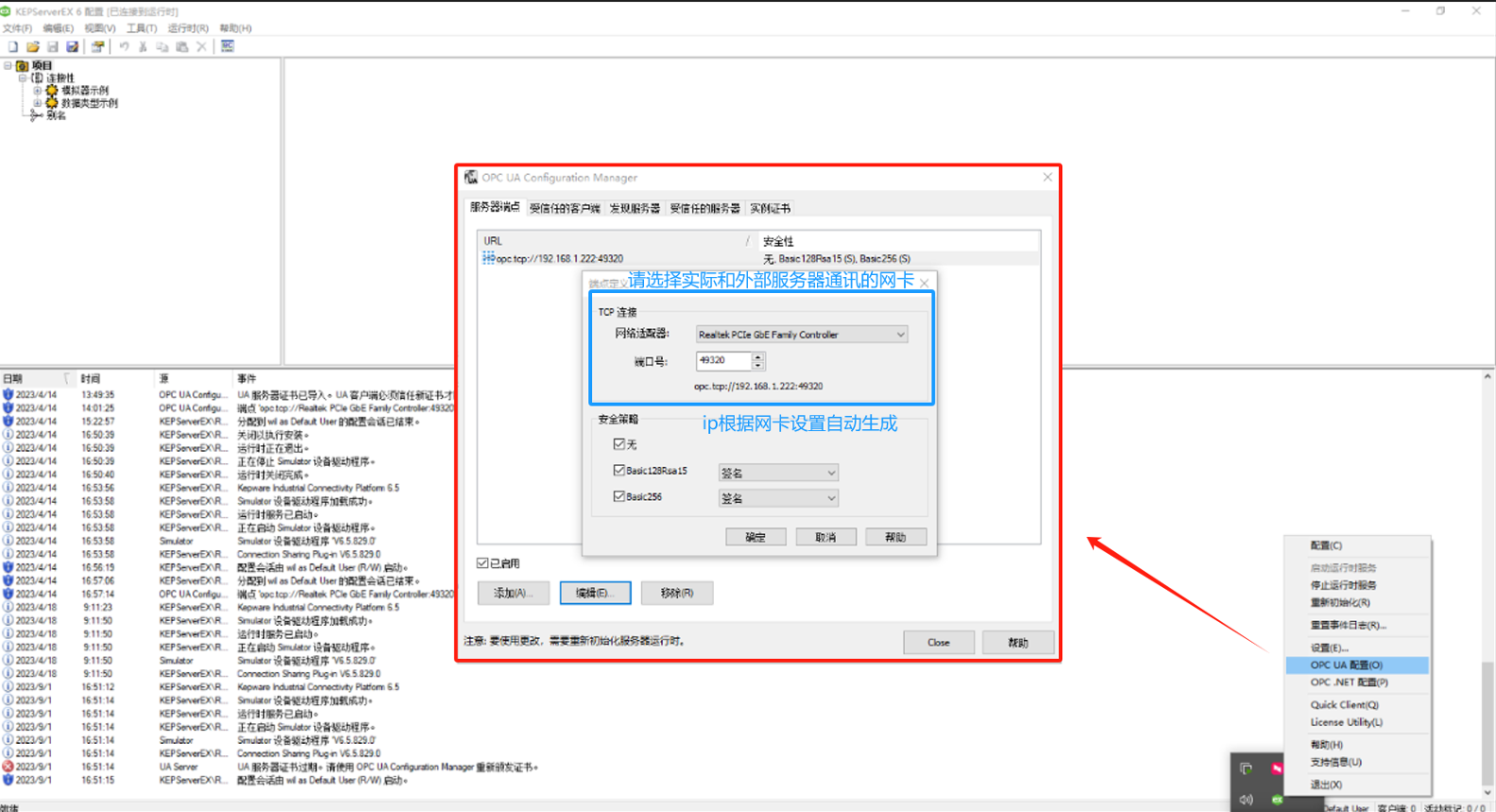The width and height of the screenshot is (1496, 812).
Task: Click the Undo toolbar icon
Action: 124,46
